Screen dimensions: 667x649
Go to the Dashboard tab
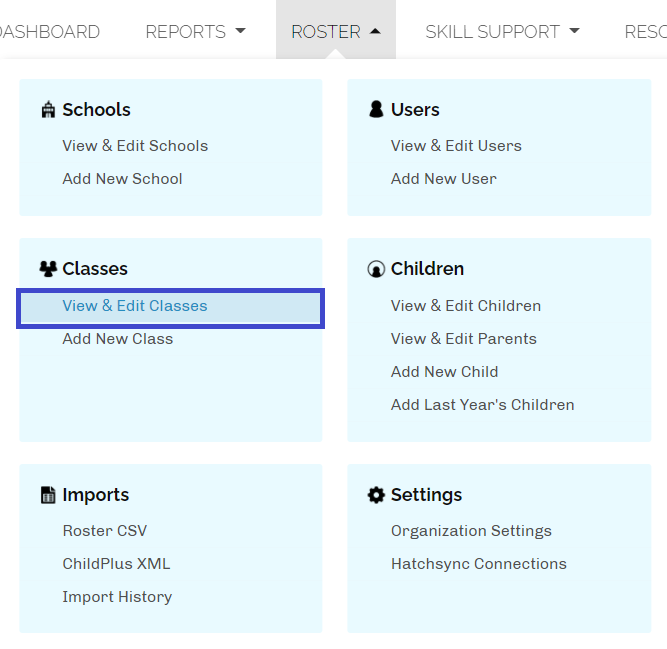[x=50, y=32]
